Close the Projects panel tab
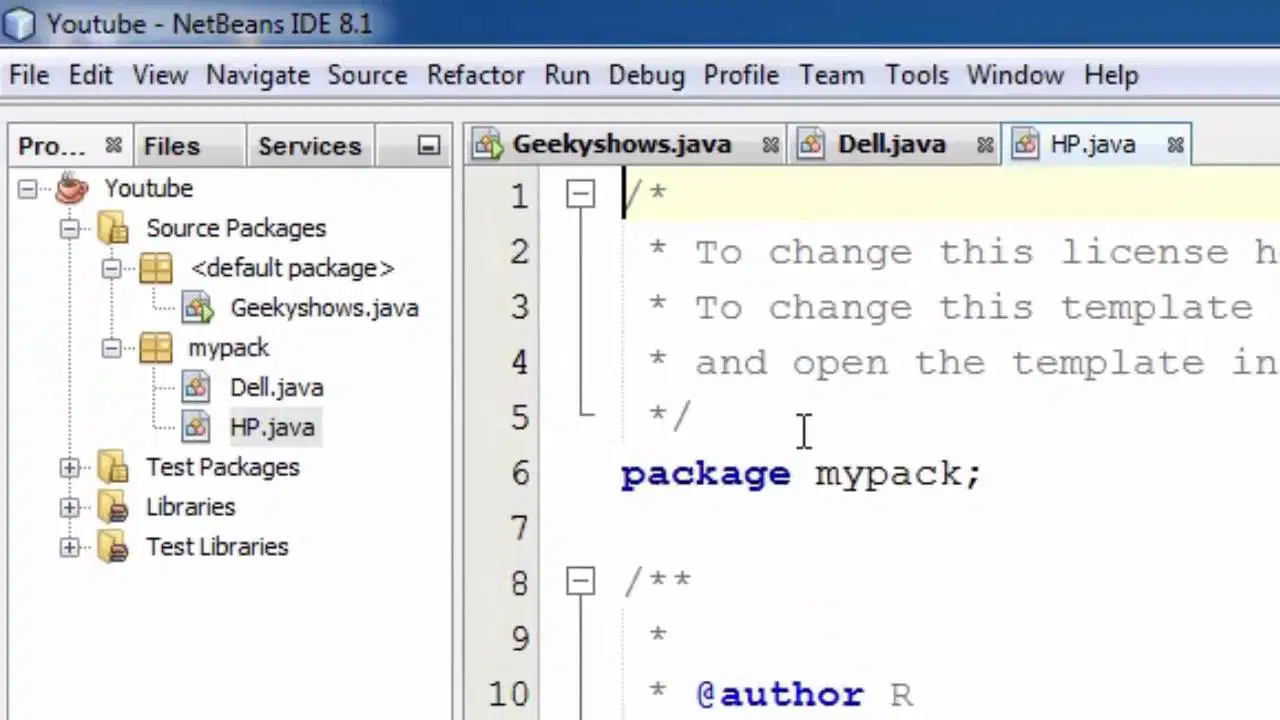1280x720 pixels. tap(114, 146)
